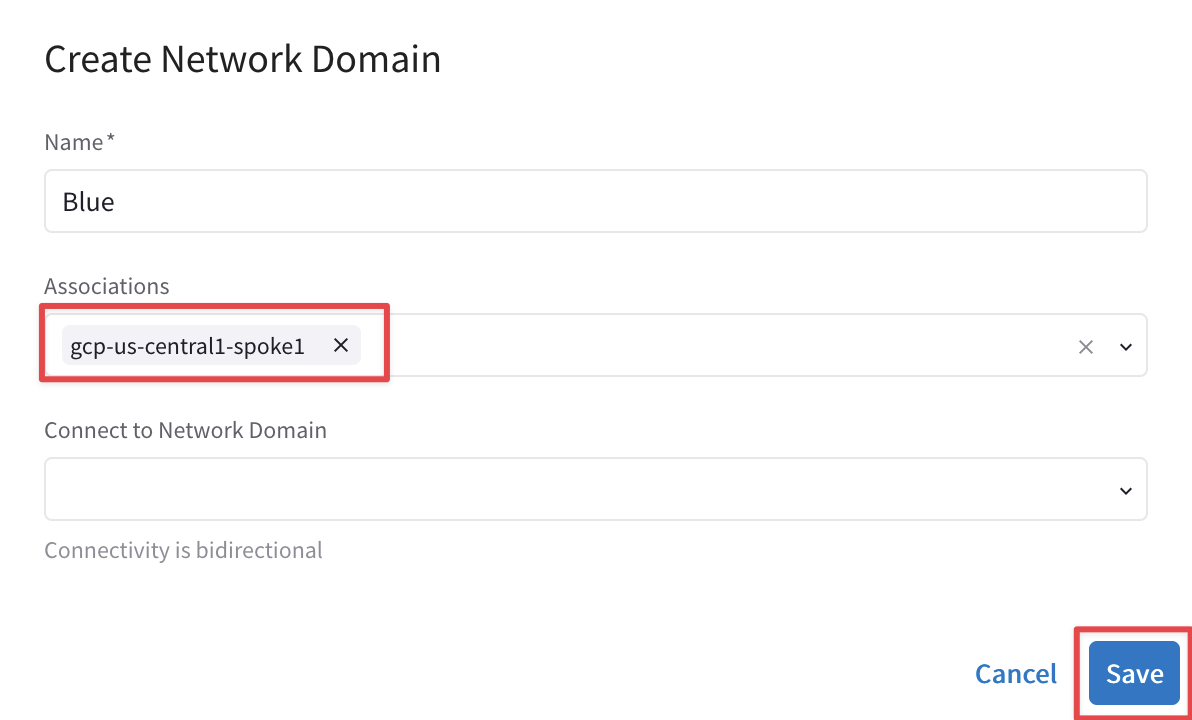1192x720 pixels.
Task: Click the word Blue in the Name field
Action: 89,202
